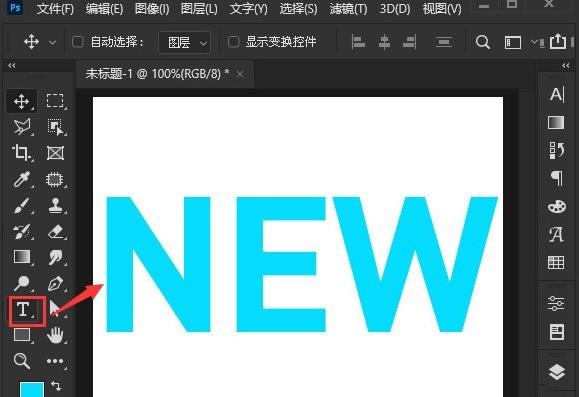The height and width of the screenshot is (397, 579).
Task: Select the Object Selection tool
Action: point(55,127)
